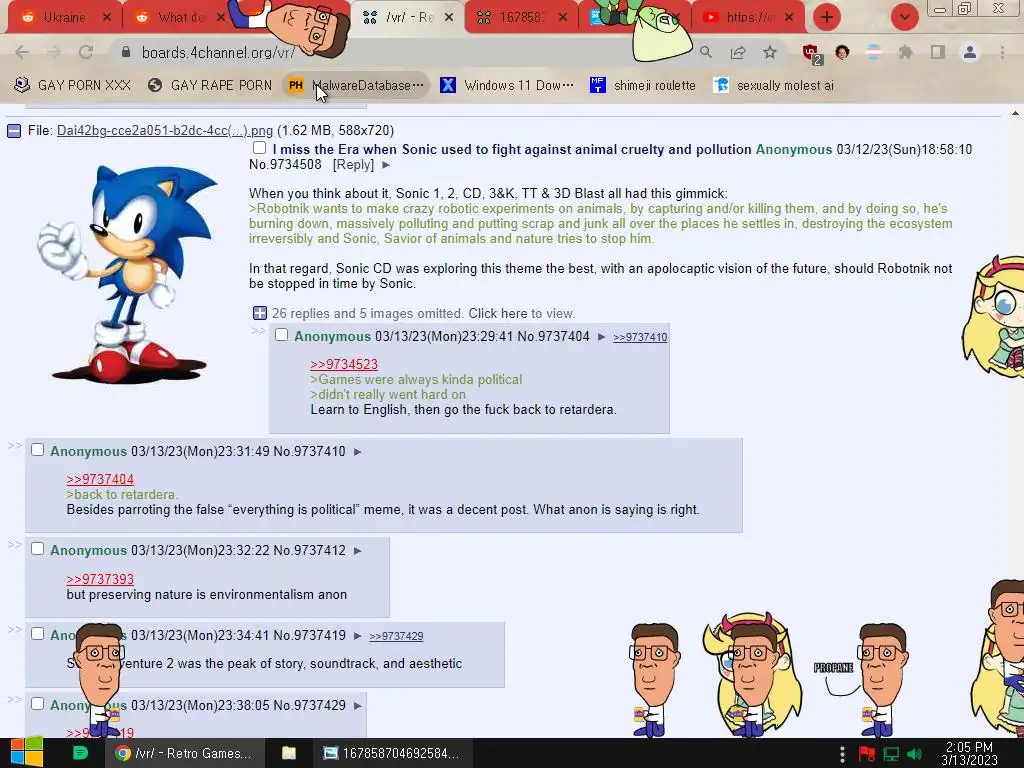Switch to the Ukraine Reddit tab
This screenshot has height=768, width=1024.
coord(64,18)
